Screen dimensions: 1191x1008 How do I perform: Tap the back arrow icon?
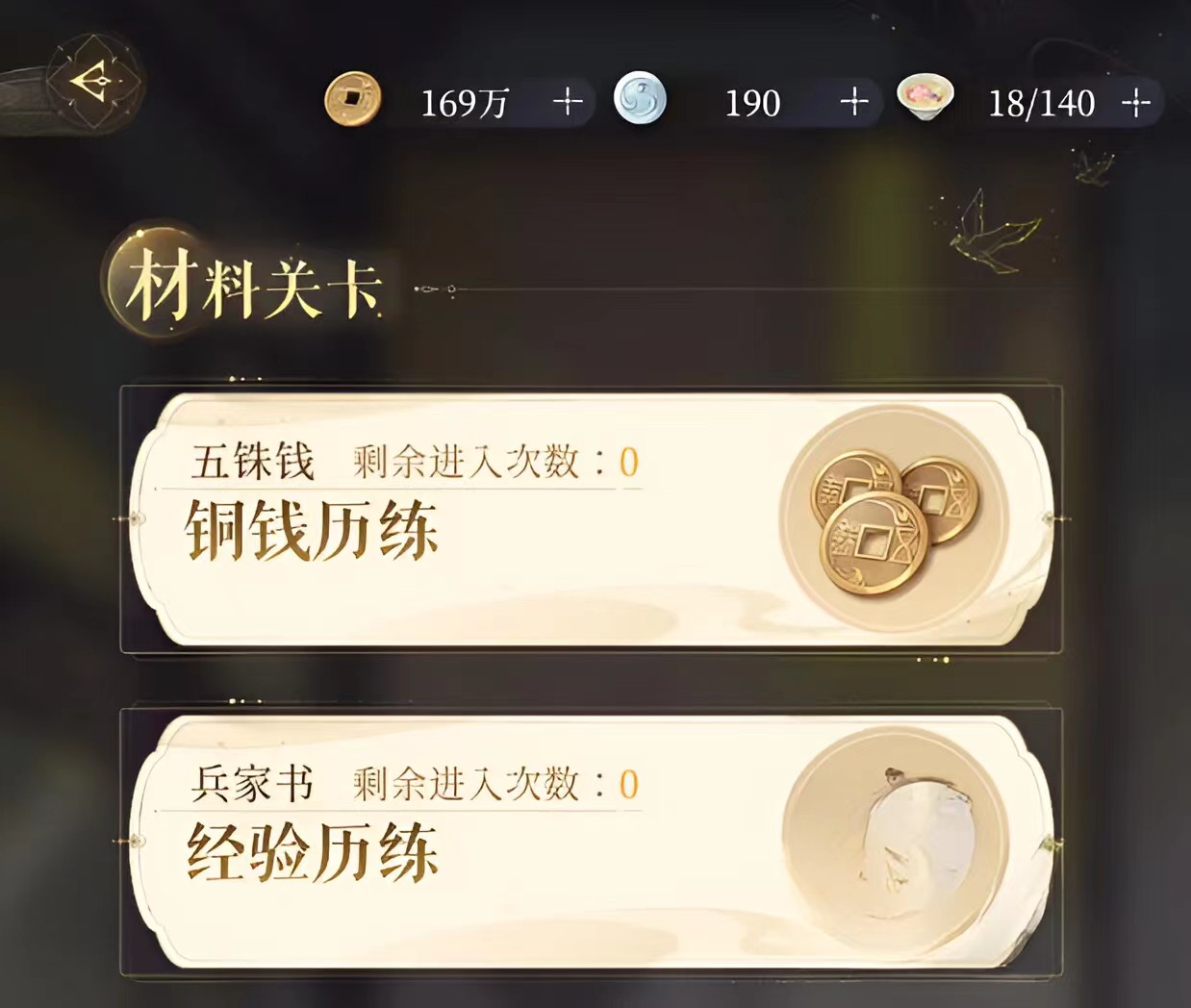[x=93, y=80]
